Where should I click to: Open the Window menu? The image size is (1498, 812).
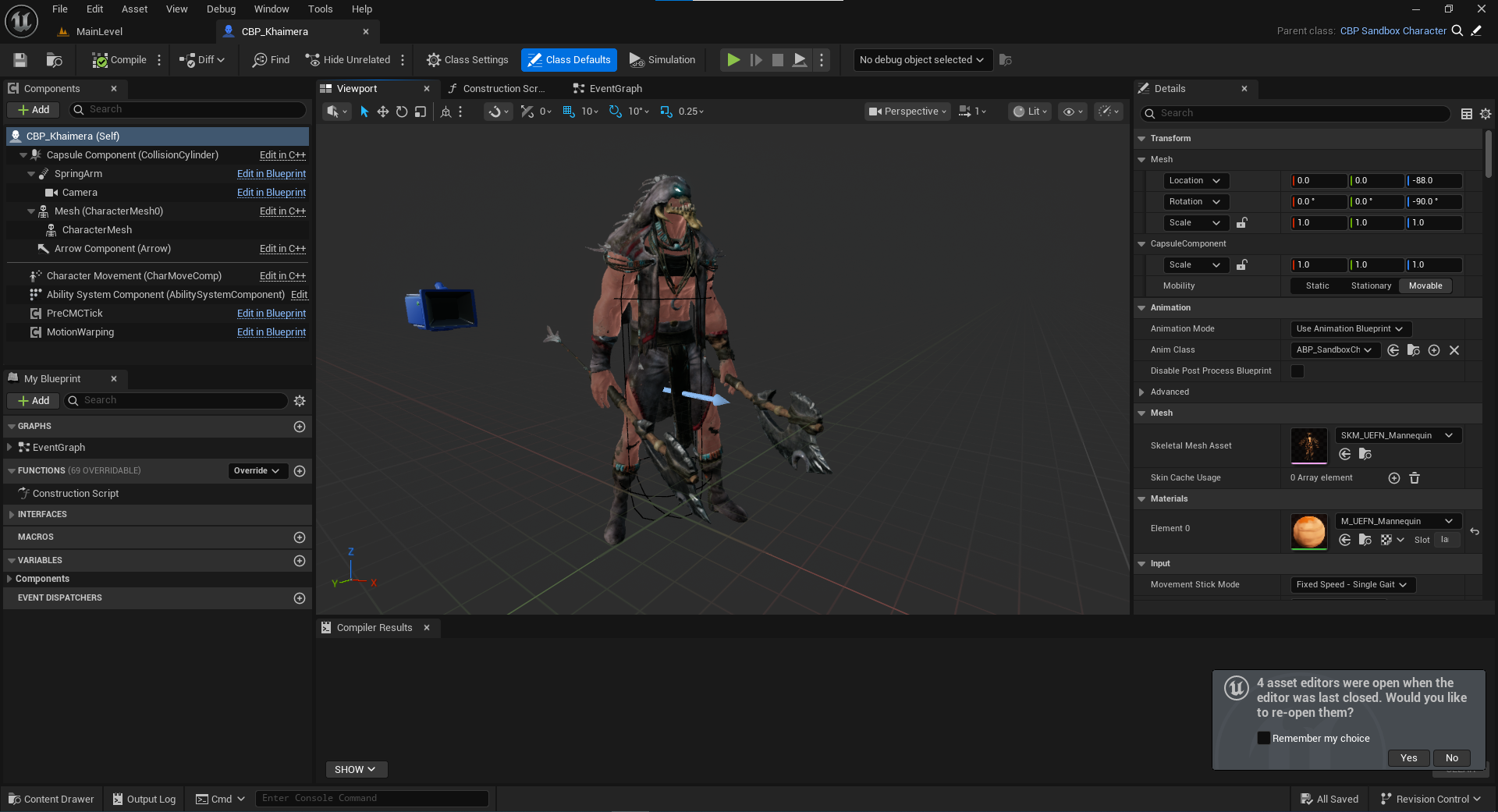pos(272,9)
